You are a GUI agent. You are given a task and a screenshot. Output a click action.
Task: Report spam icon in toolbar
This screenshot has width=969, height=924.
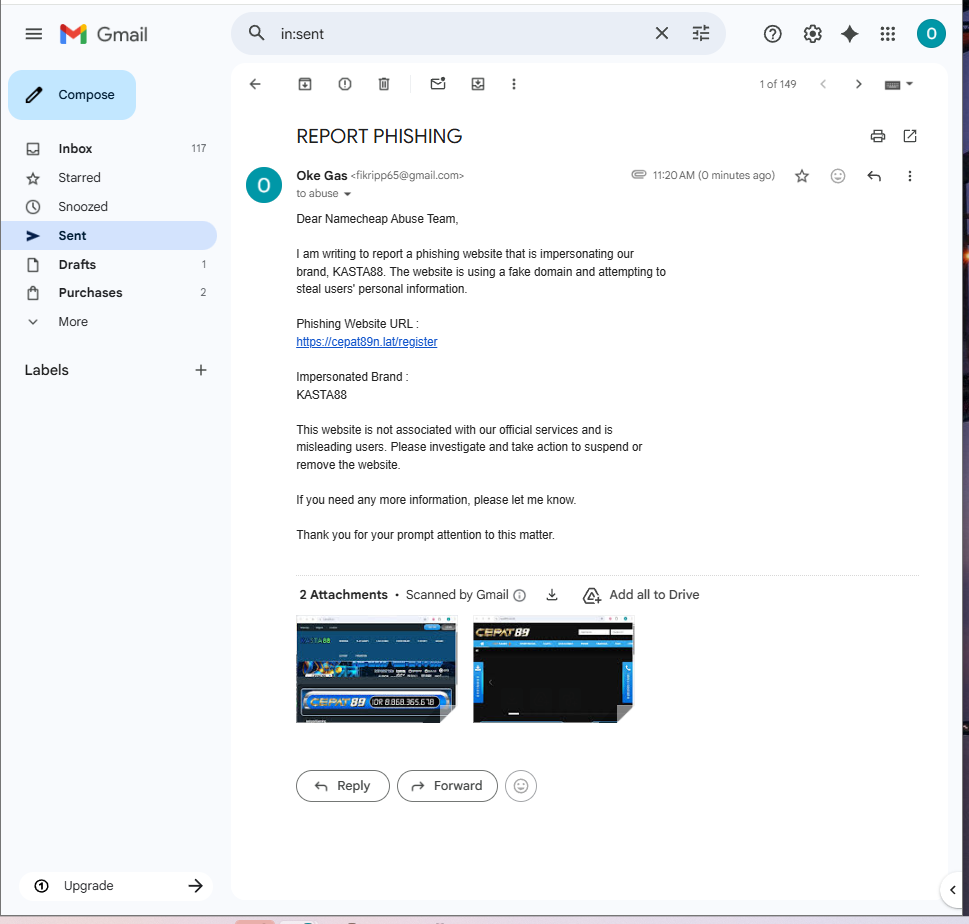[x=345, y=84]
